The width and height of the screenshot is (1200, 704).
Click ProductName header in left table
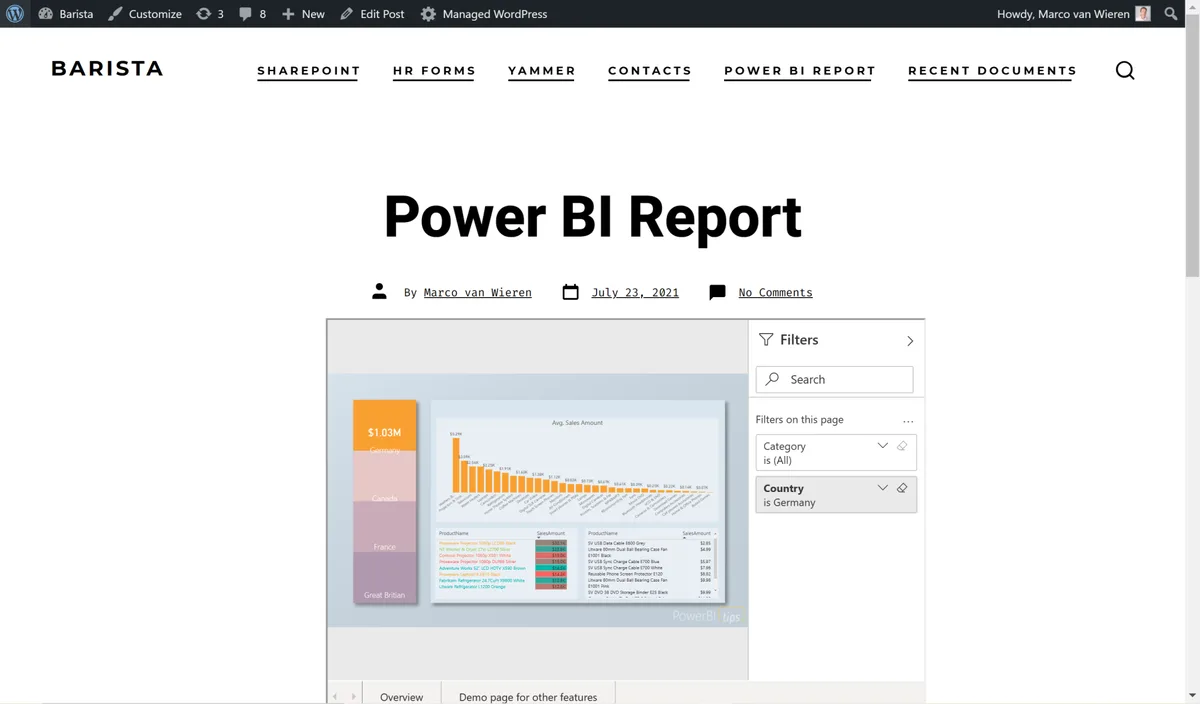click(x=455, y=534)
